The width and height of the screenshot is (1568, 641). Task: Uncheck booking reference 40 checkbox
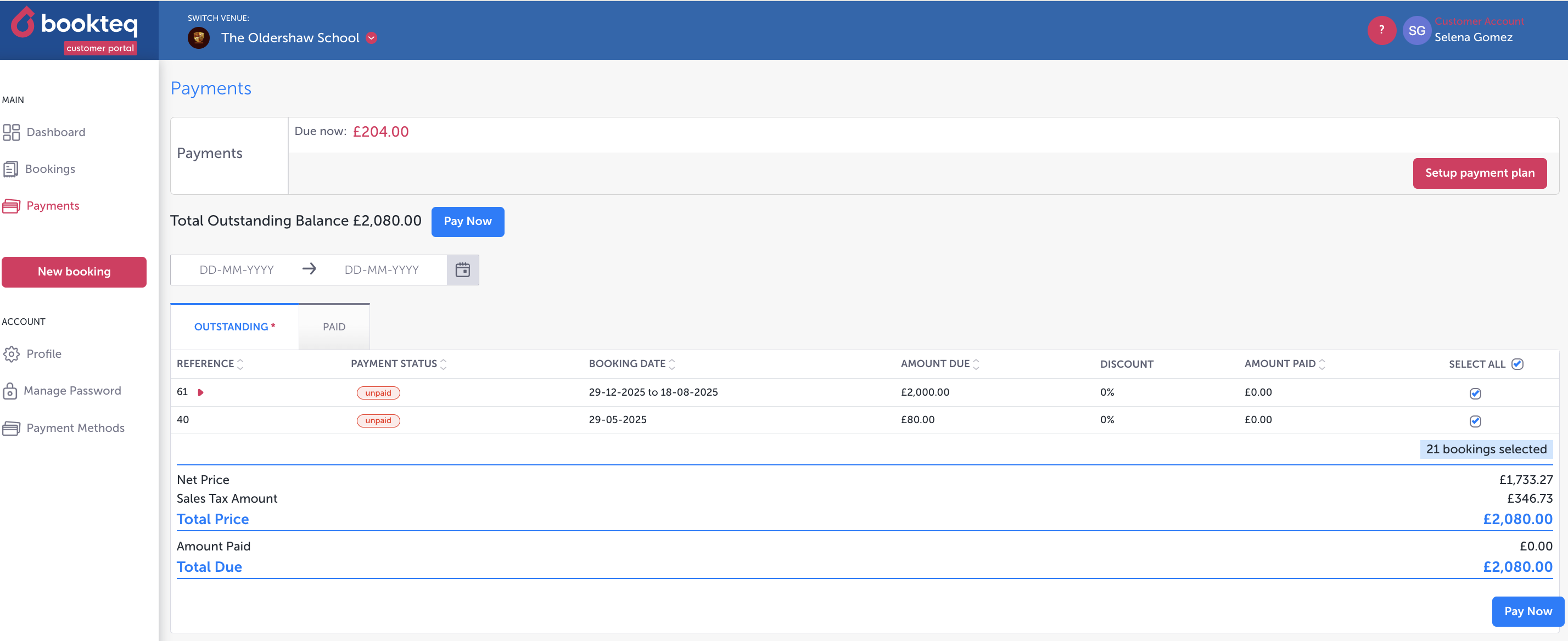(1475, 420)
